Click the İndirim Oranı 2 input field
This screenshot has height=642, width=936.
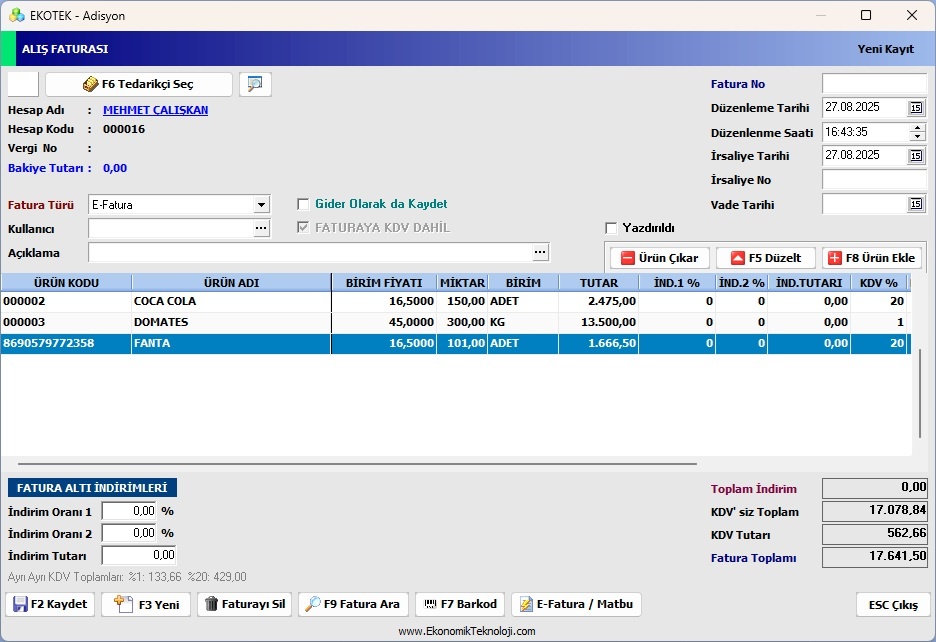tap(130, 533)
